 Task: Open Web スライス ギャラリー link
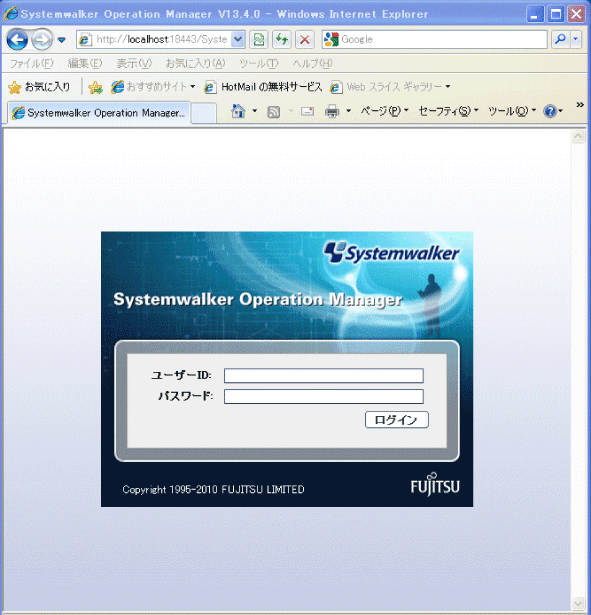point(386,87)
